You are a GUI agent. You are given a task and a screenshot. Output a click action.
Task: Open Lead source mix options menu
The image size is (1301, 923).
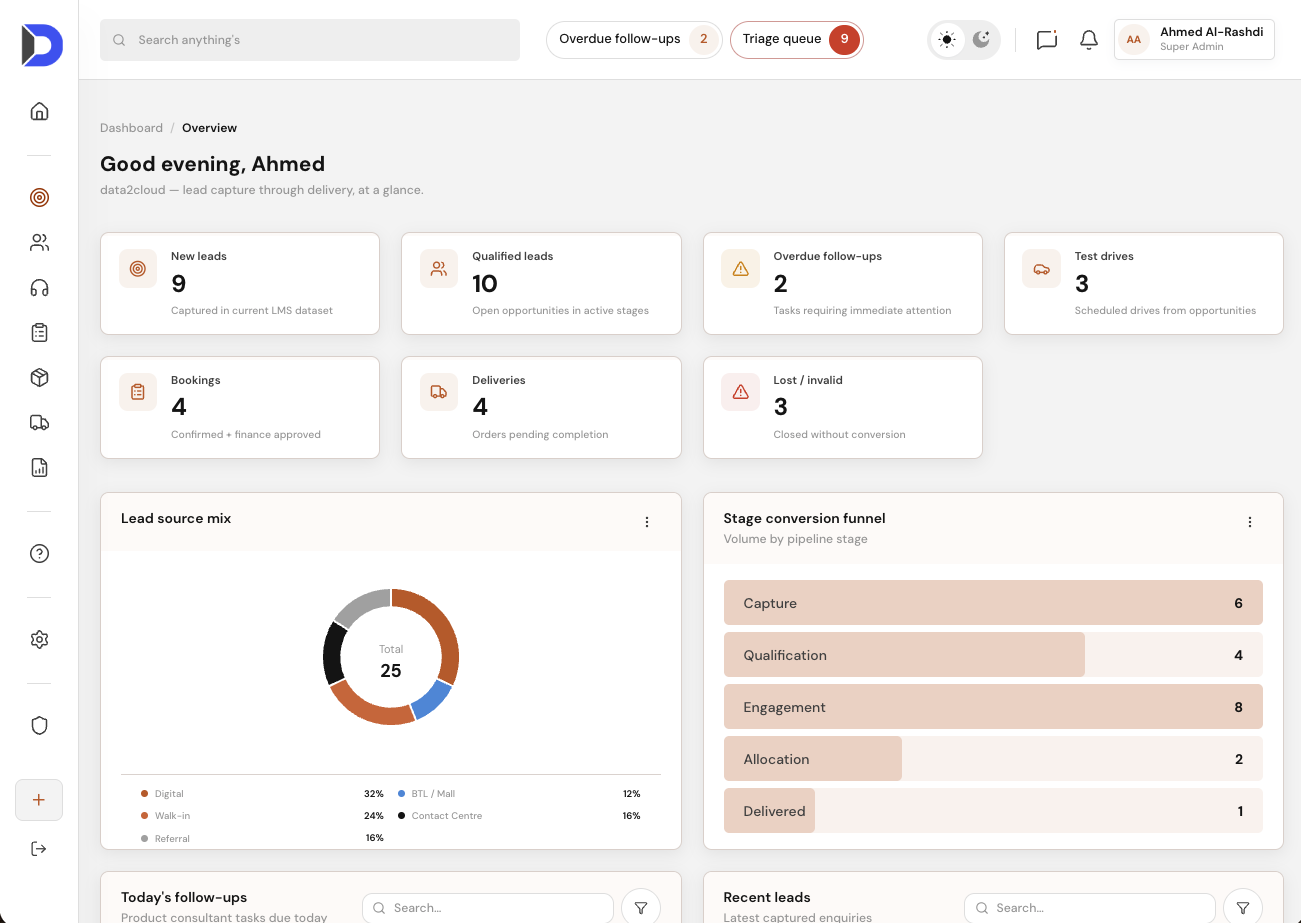click(647, 522)
